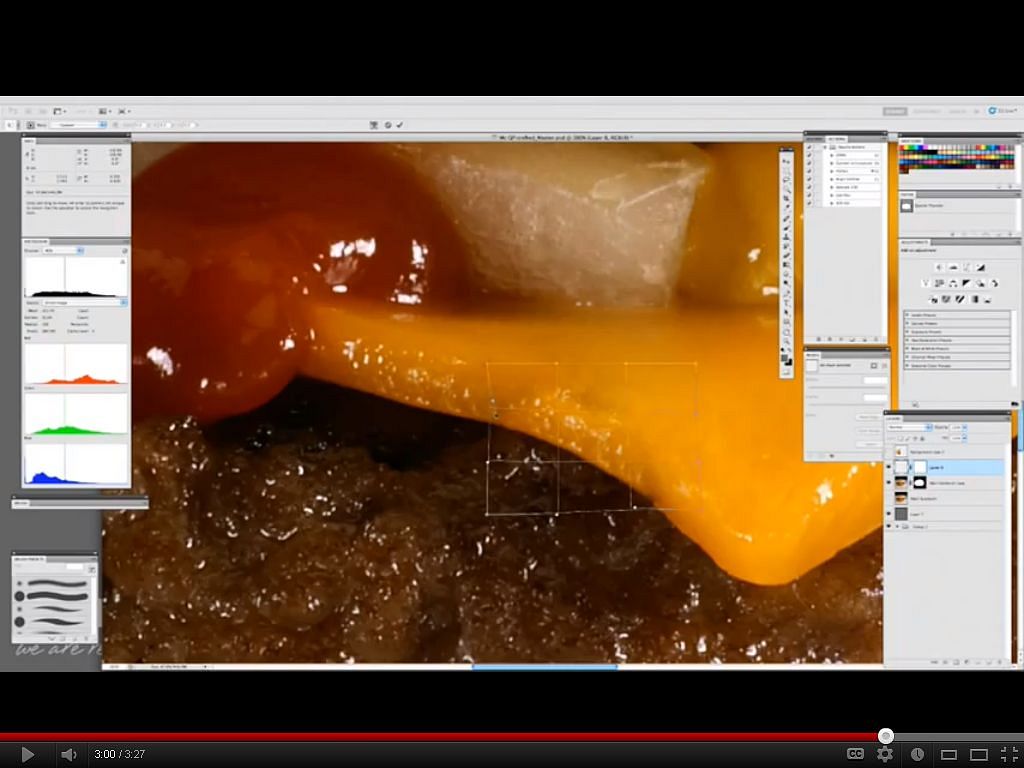Click the Essentials workspace button
Viewport: 1024px width, 768px height.
click(895, 112)
